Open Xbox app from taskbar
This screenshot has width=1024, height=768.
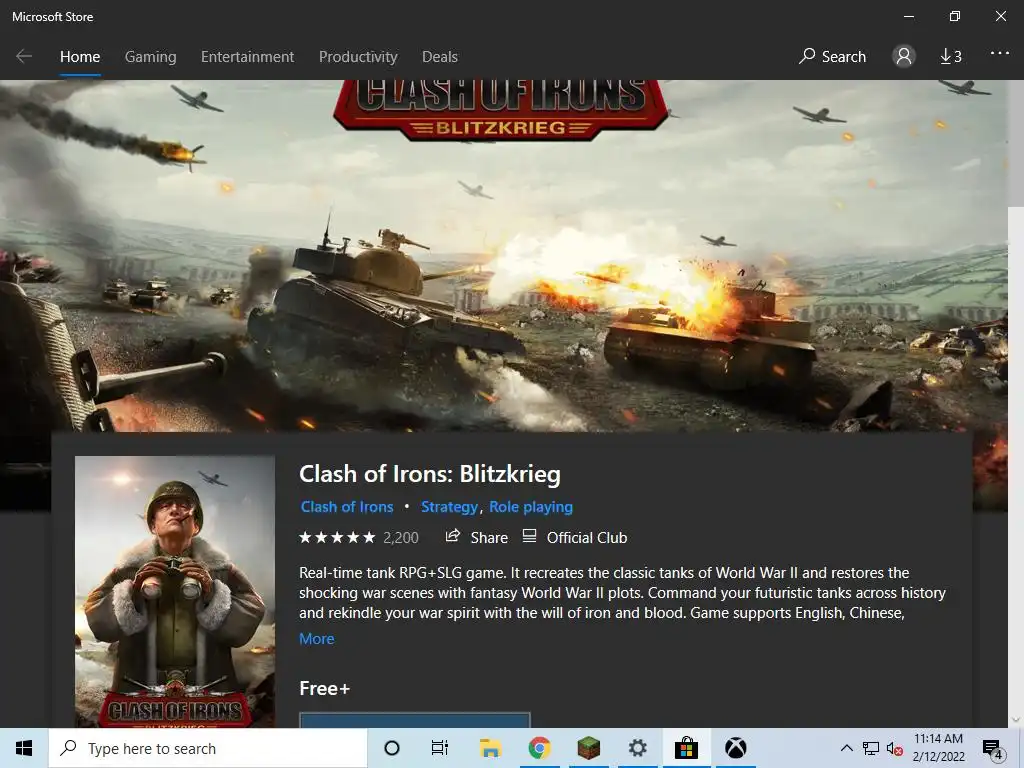[x=735, y=748]
